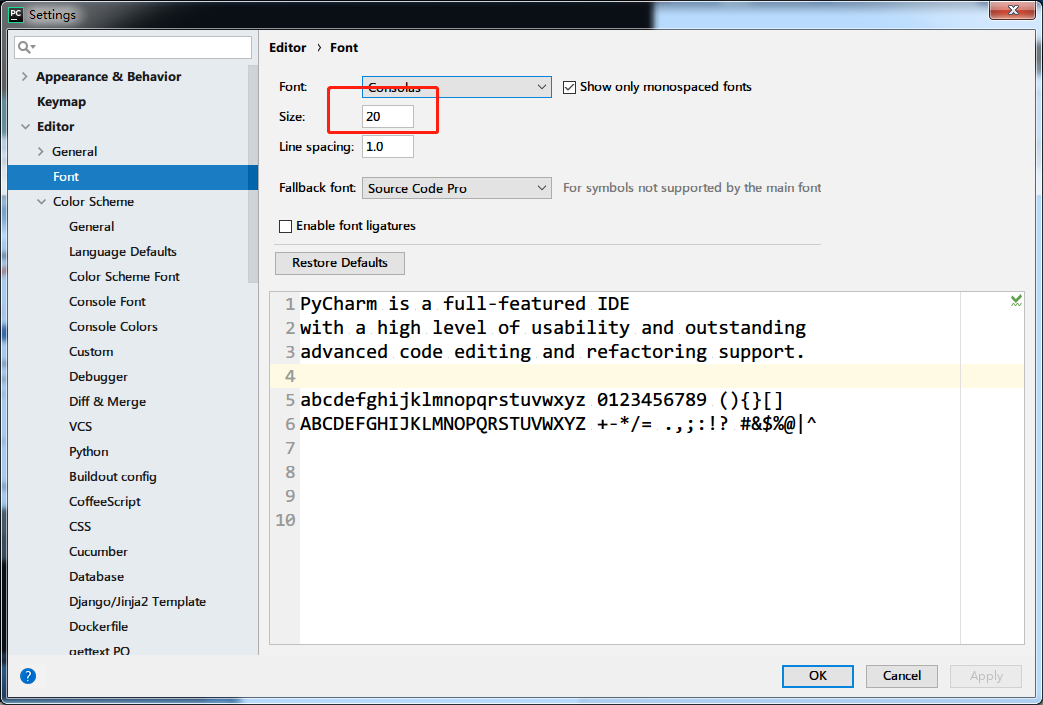
Task: Select the Font settings page
Action: coord(132,177)
